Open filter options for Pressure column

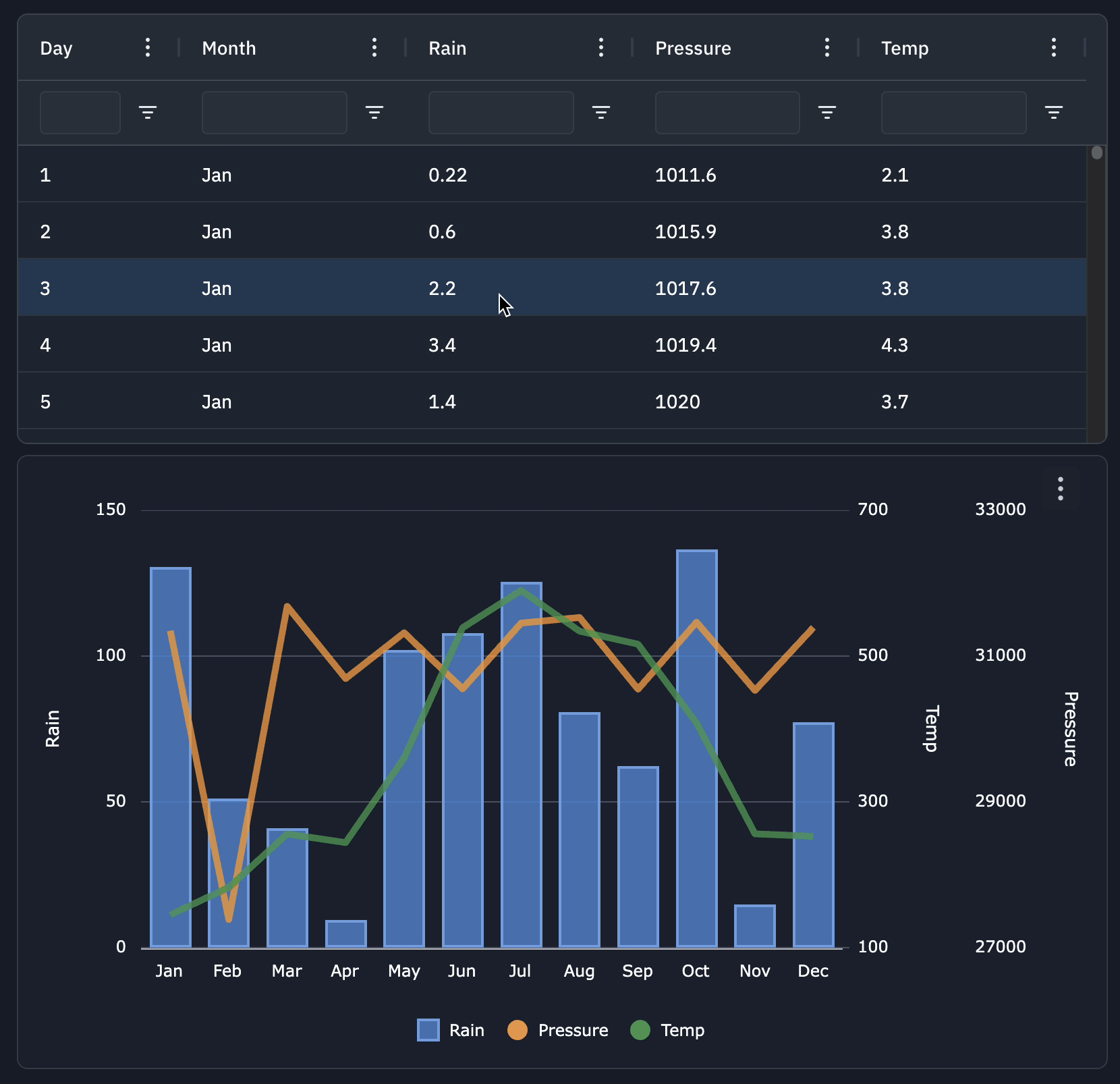coord(827,112)
